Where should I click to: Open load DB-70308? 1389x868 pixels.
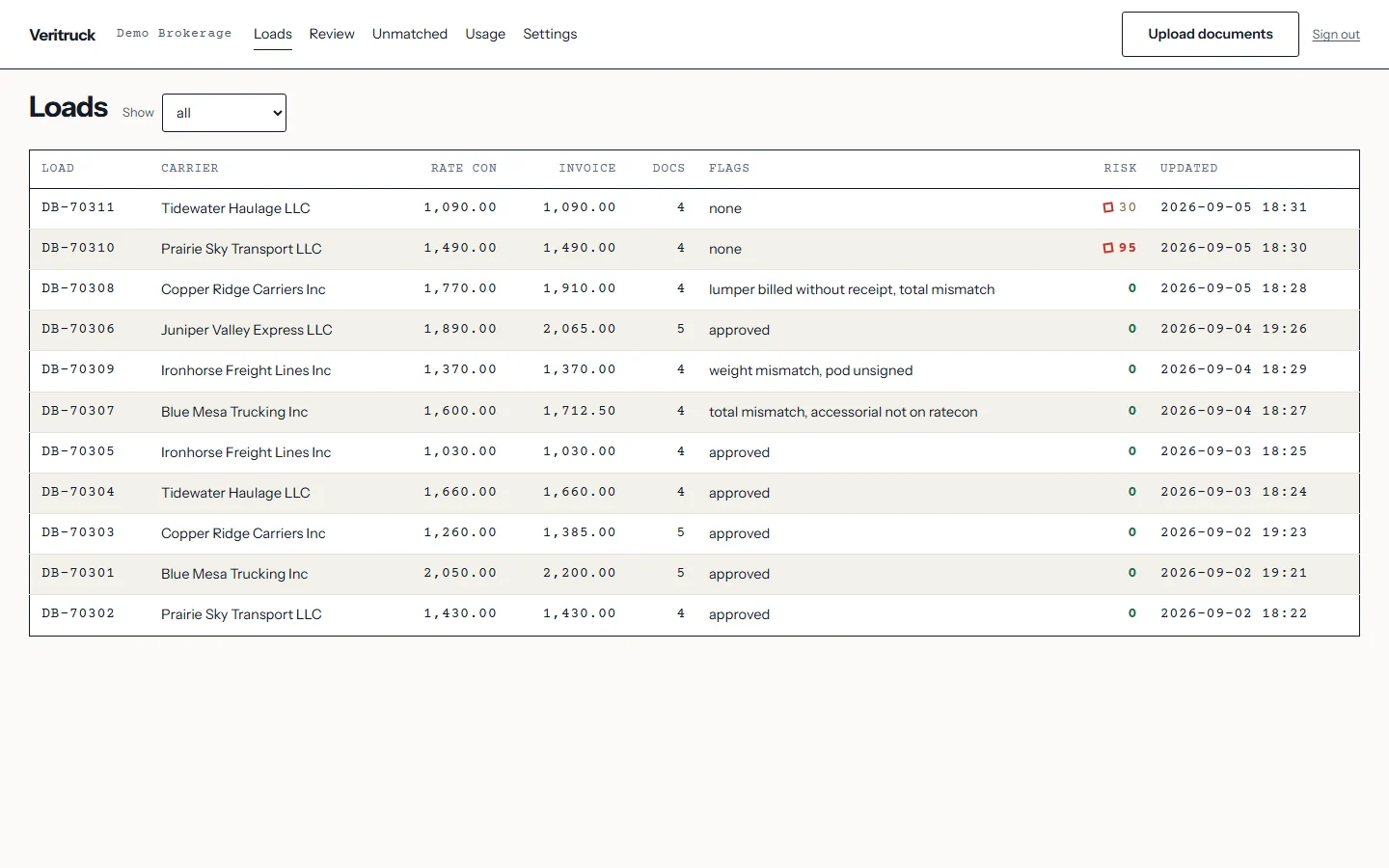pyautogui.click(x=78, y=288)
